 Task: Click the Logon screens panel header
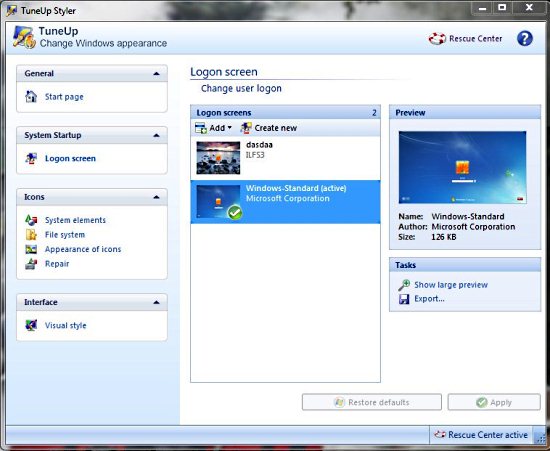[x=285, y=113]
